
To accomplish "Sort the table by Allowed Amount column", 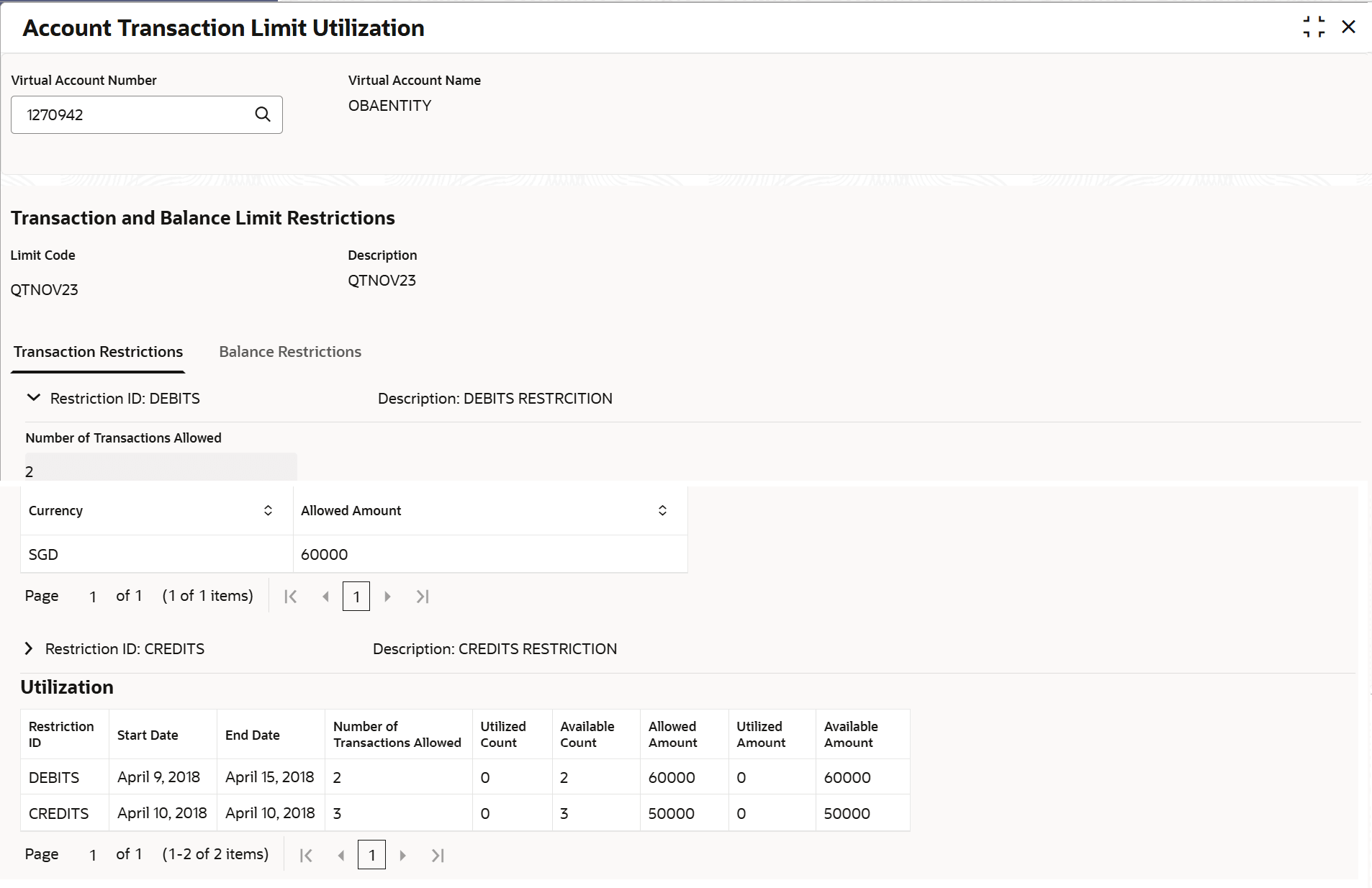I will tap(662, 510).
